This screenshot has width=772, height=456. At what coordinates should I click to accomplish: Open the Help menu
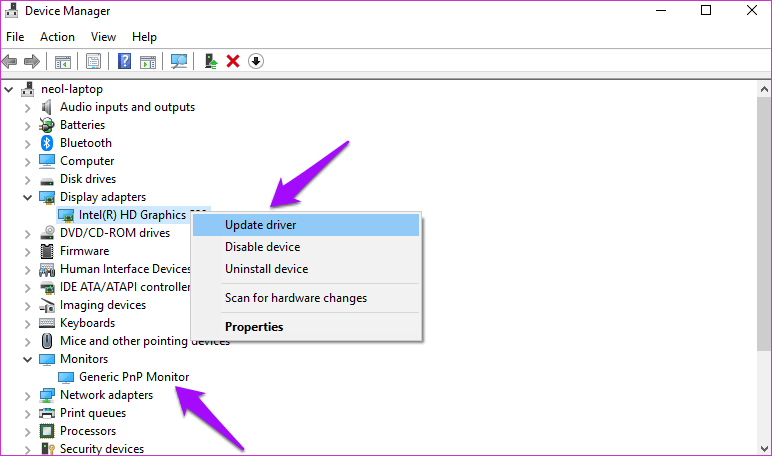(144, 37)
